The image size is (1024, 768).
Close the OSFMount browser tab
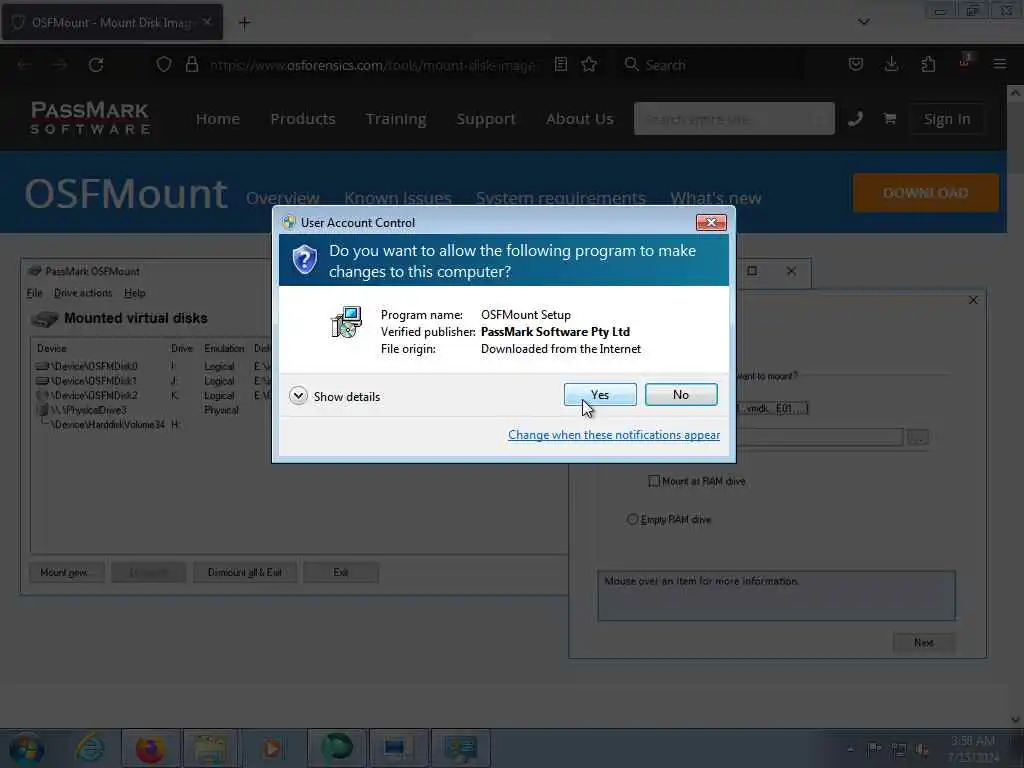pos(206,22)
